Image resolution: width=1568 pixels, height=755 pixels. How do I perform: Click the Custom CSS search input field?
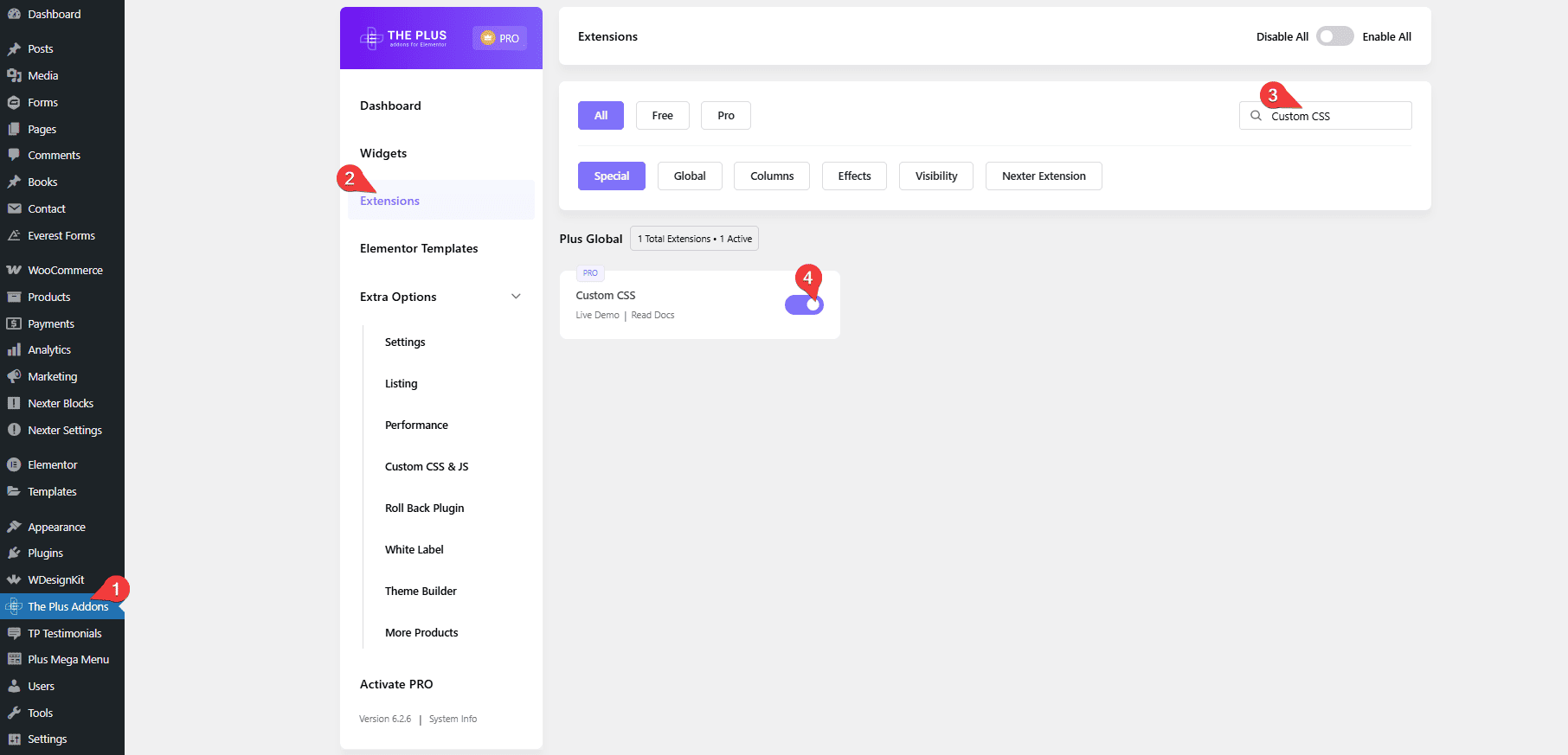[x=1336, y=116]
